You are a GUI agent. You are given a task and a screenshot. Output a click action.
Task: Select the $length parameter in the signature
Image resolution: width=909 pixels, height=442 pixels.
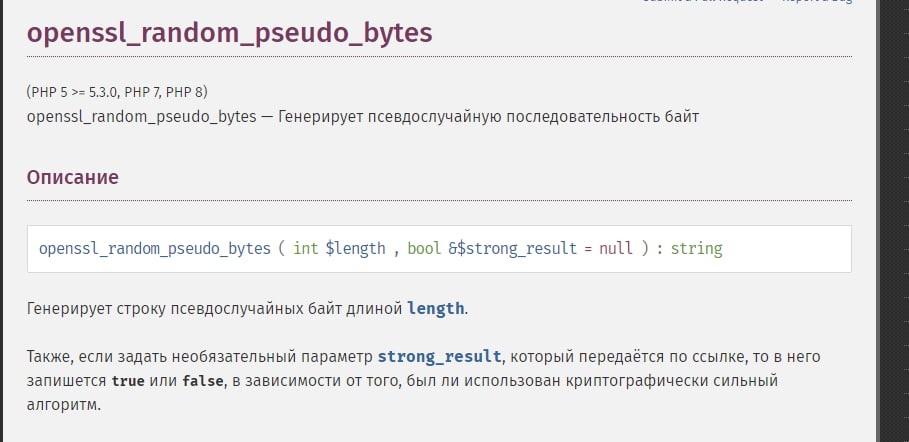click(x=355, y=248)
